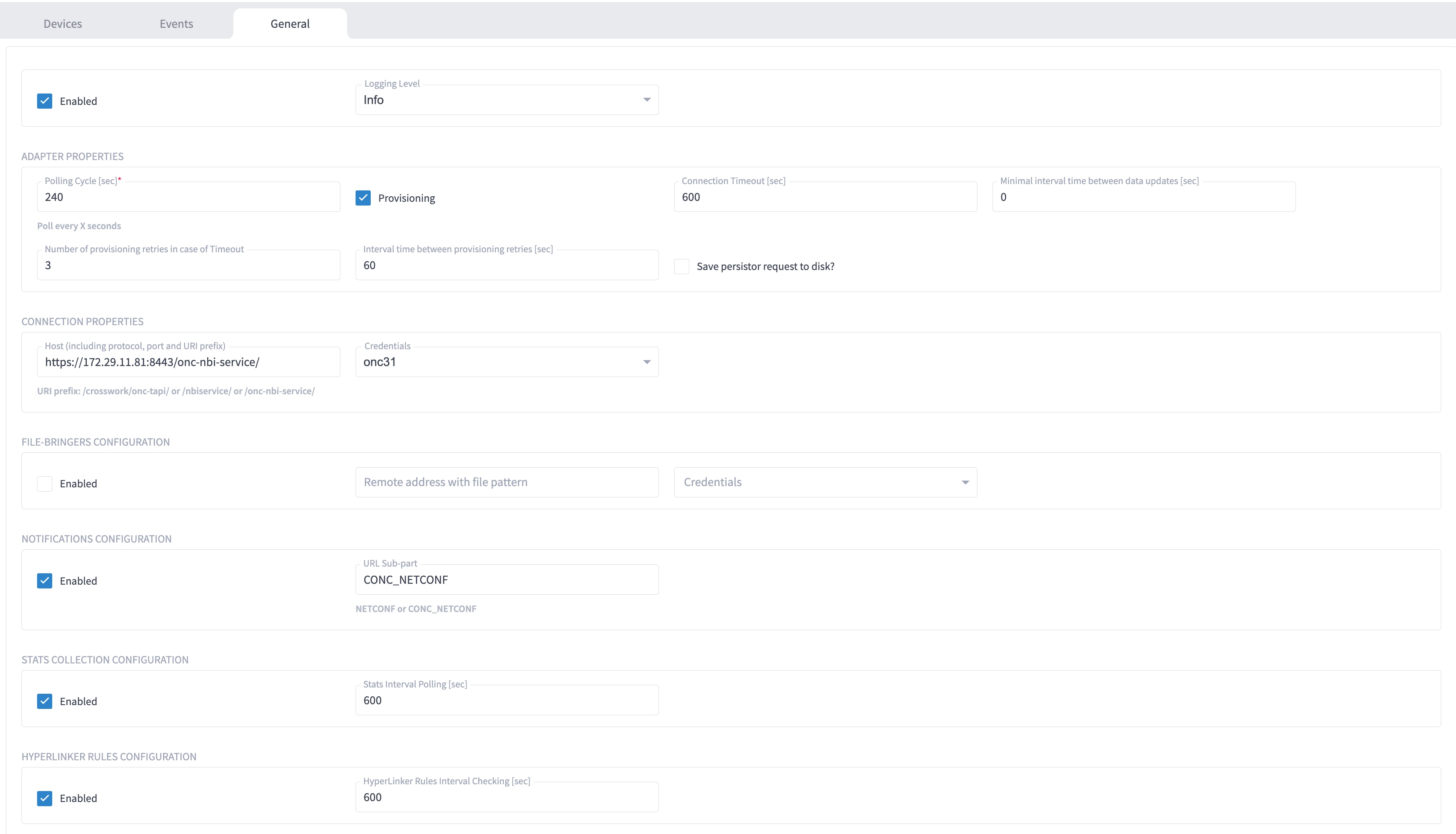Click the ADAPTER PROPERTIES heading
This screenshot has height=834, width=1456.
tap(73, 156)
